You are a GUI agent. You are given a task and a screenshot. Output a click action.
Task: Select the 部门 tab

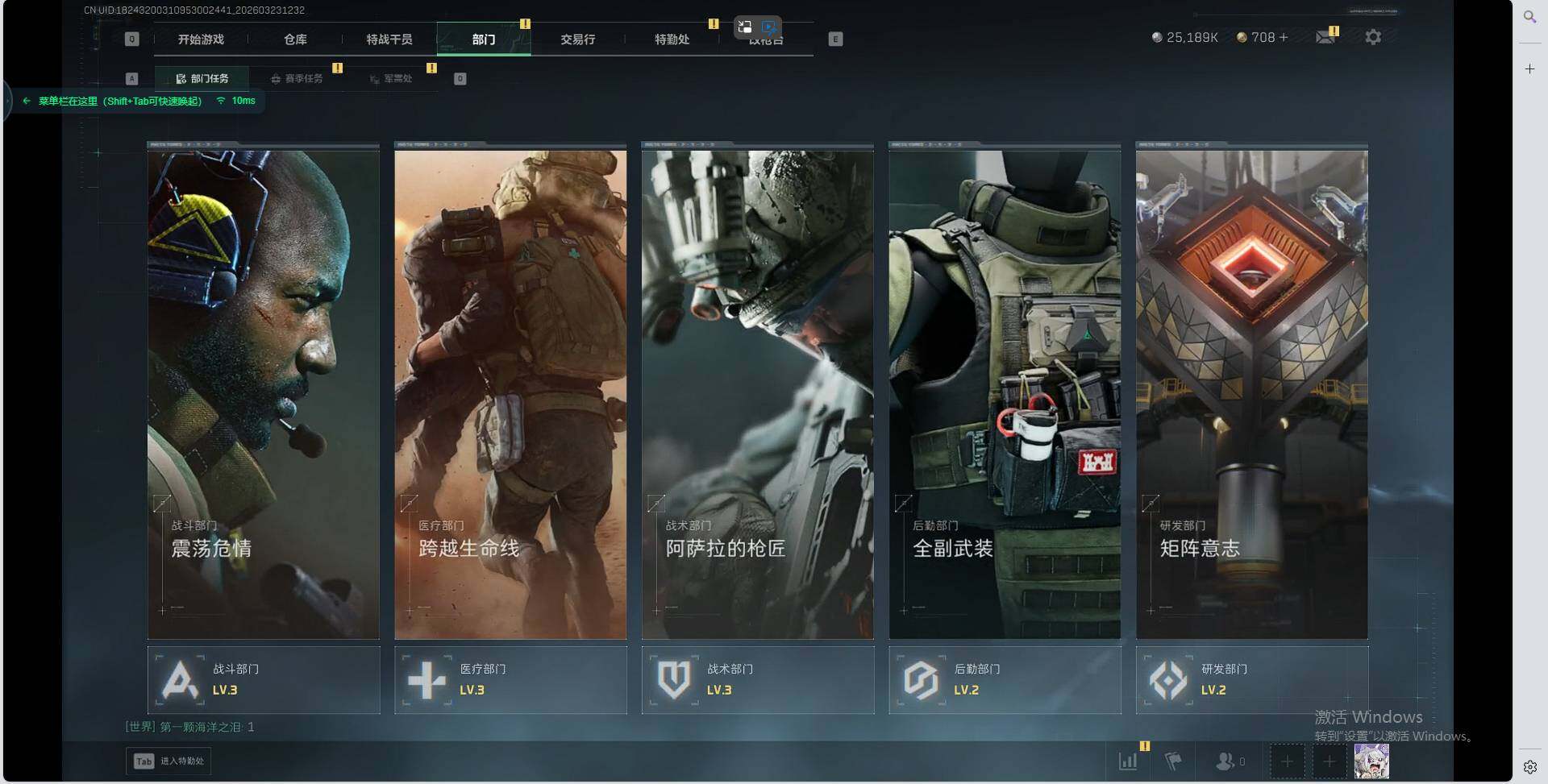[x=484, y=39]
